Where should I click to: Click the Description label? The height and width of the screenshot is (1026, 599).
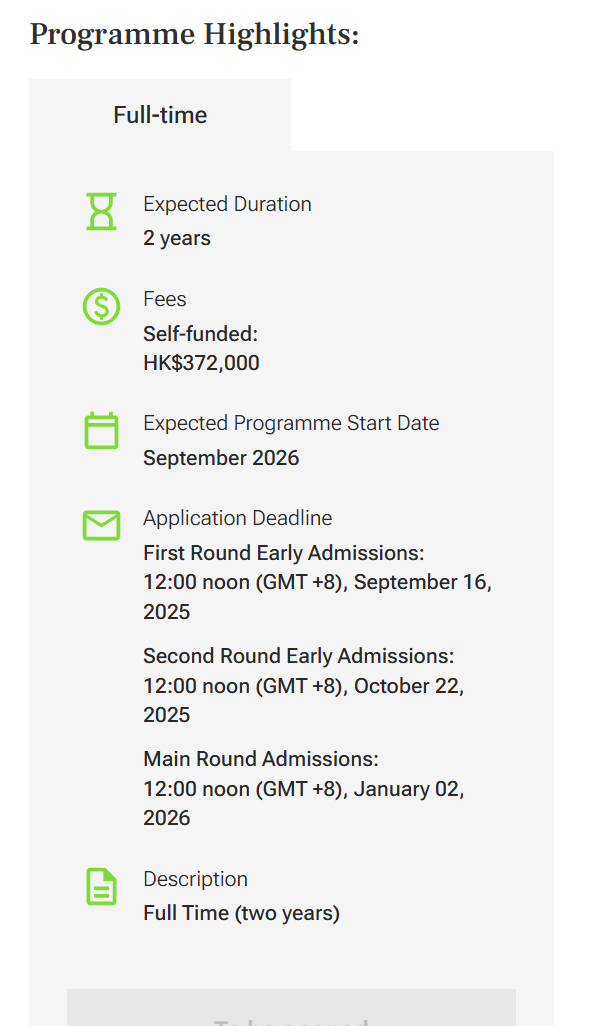[195, 879]
